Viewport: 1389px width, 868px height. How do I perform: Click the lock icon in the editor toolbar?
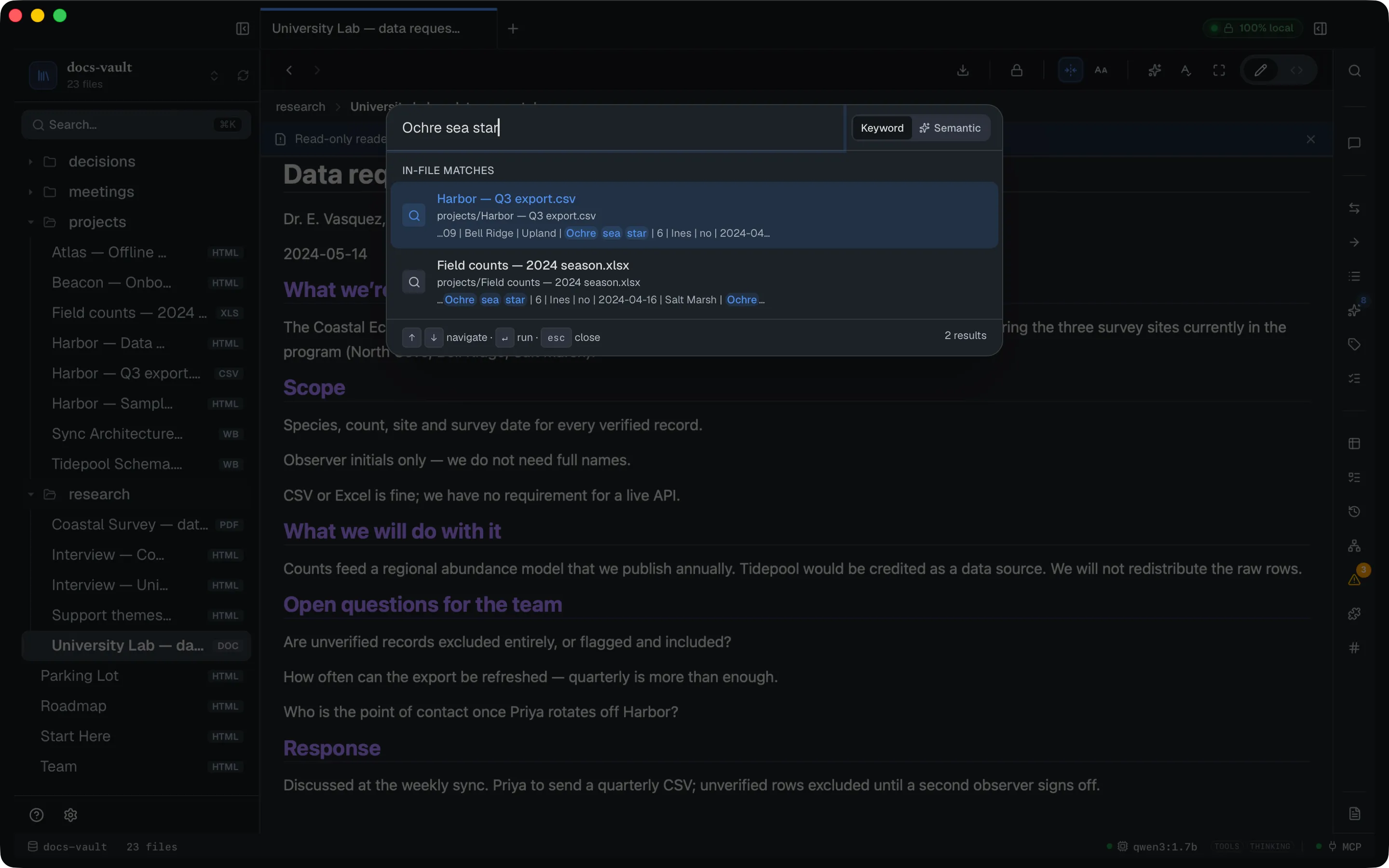[x=1017, y=70]
